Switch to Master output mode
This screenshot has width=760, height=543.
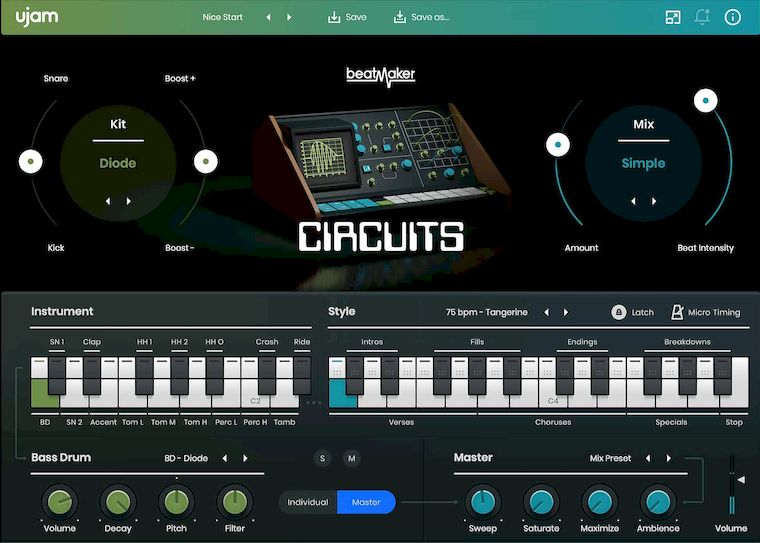tap(366, 502)
